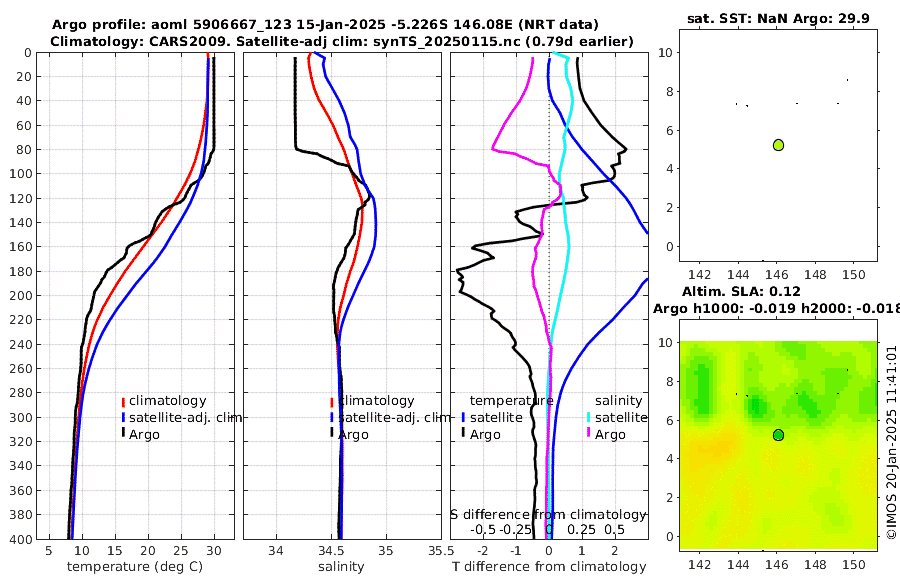
Task: Click the 100 depth tick label
Action: click(21, 174)
